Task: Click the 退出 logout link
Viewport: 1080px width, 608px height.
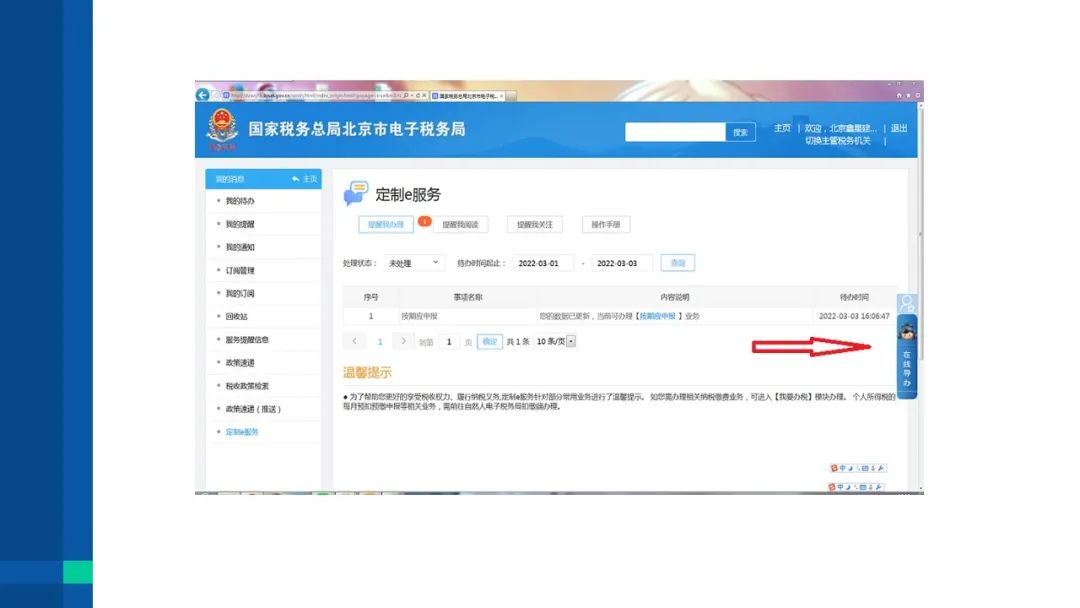Action: (899, 128)
